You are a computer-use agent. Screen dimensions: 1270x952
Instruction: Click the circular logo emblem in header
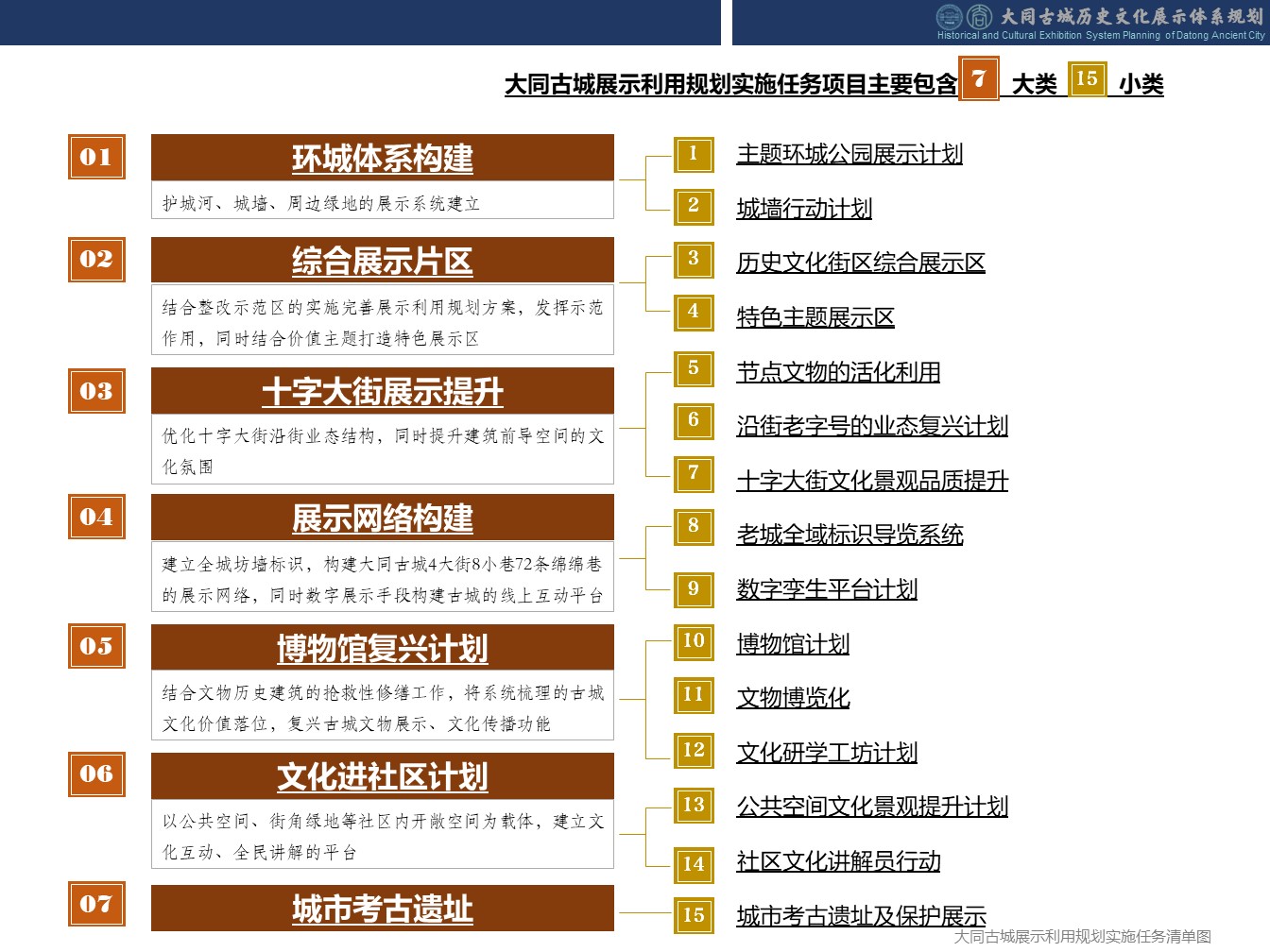coord(949,16)
